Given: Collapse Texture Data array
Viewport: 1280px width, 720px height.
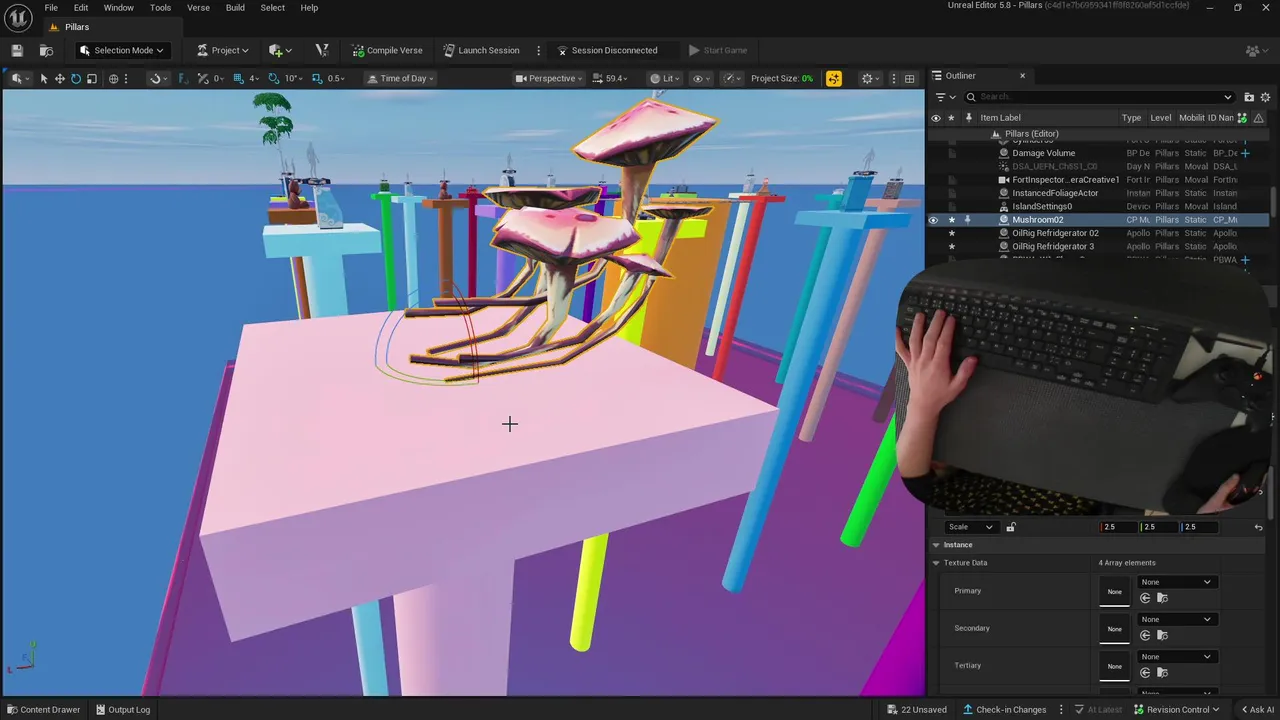Looking at the screenshot, I should pyautogui.click(x=936, y=563).
